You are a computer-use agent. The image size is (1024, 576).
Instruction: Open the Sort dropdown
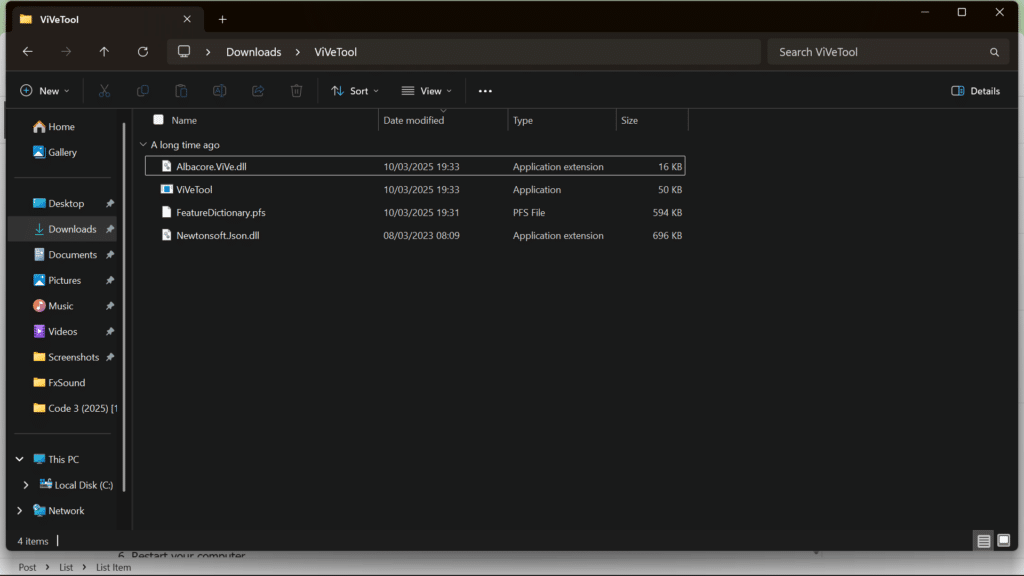click(x=354, y=90)
